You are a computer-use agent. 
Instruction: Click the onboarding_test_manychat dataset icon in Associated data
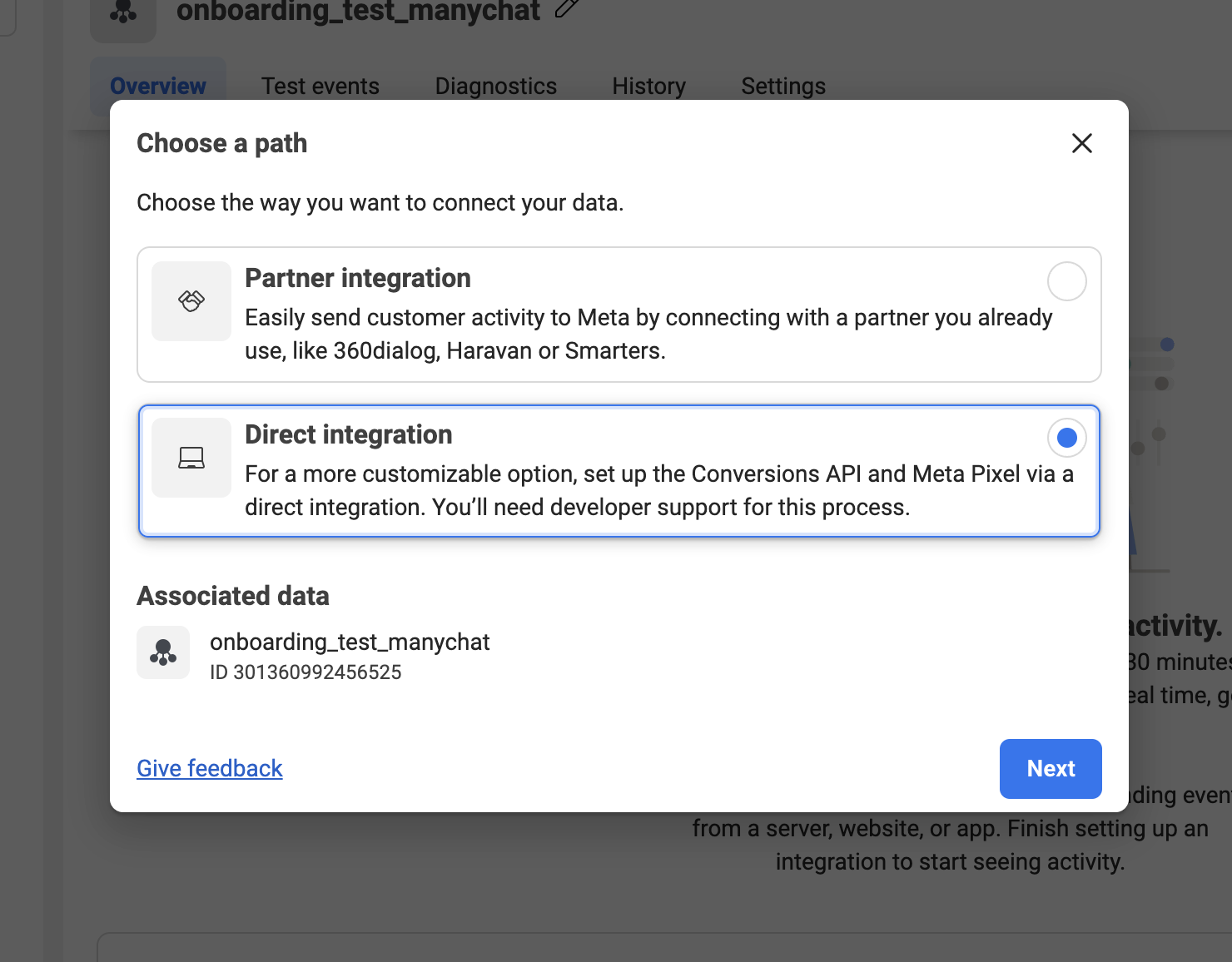pos(163,652)
